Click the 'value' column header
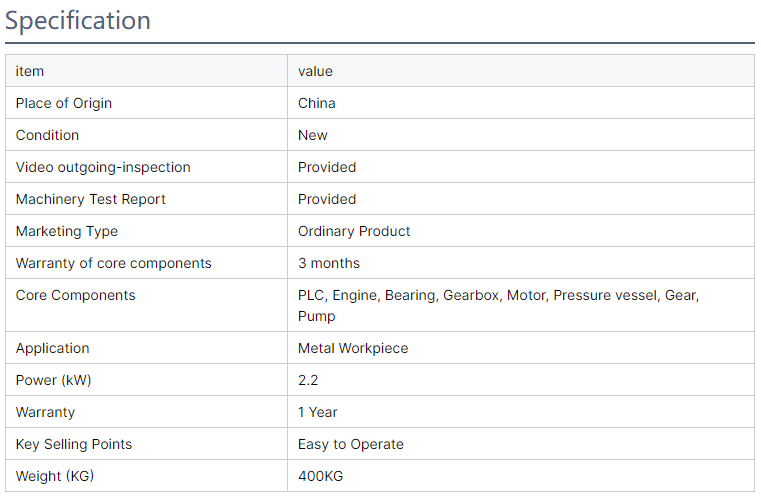This screenshot has height=503, width=761. click(x=315, y=71)
